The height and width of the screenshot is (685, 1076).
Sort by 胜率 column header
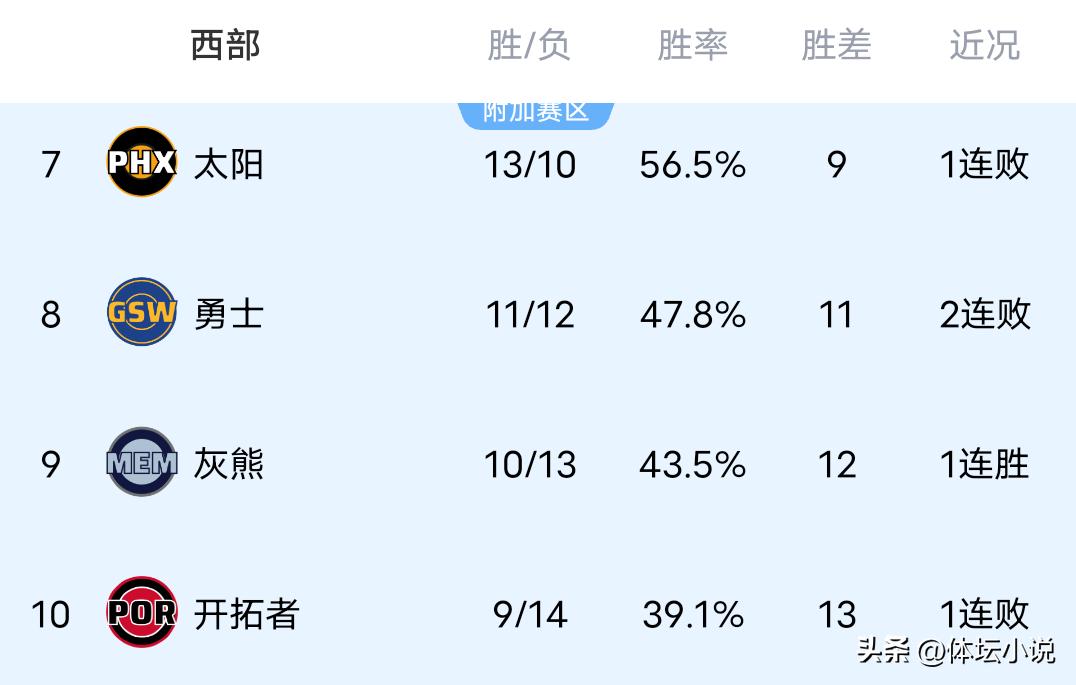pos(692,45)
